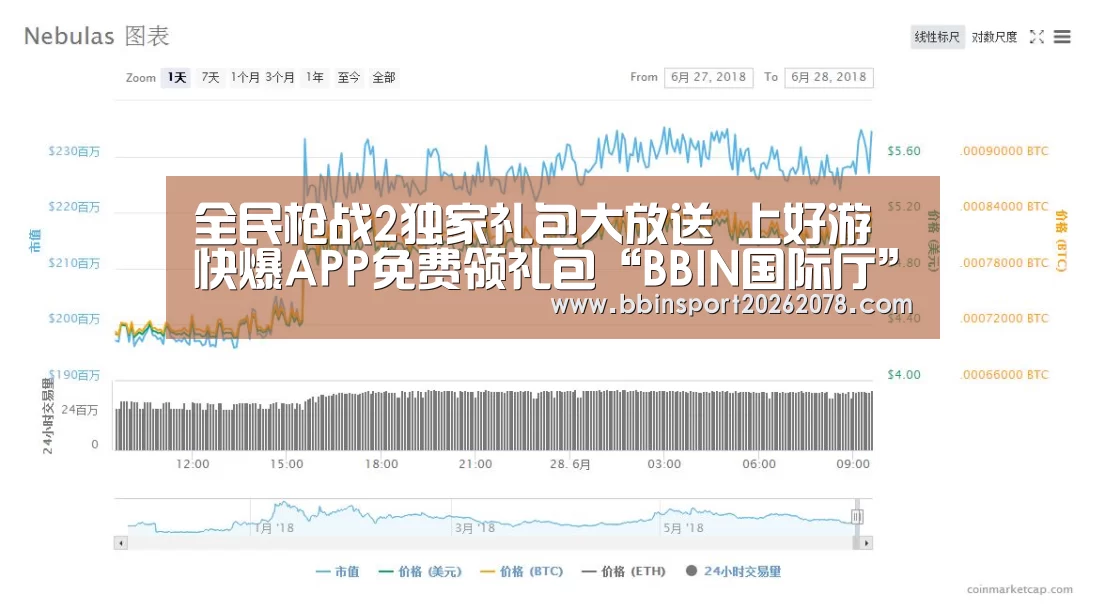This screenshot has width=1105, height=610.
Task: Click the $230百万 market cap axis label
Action: pyautogui.click(x=74, y=151)
